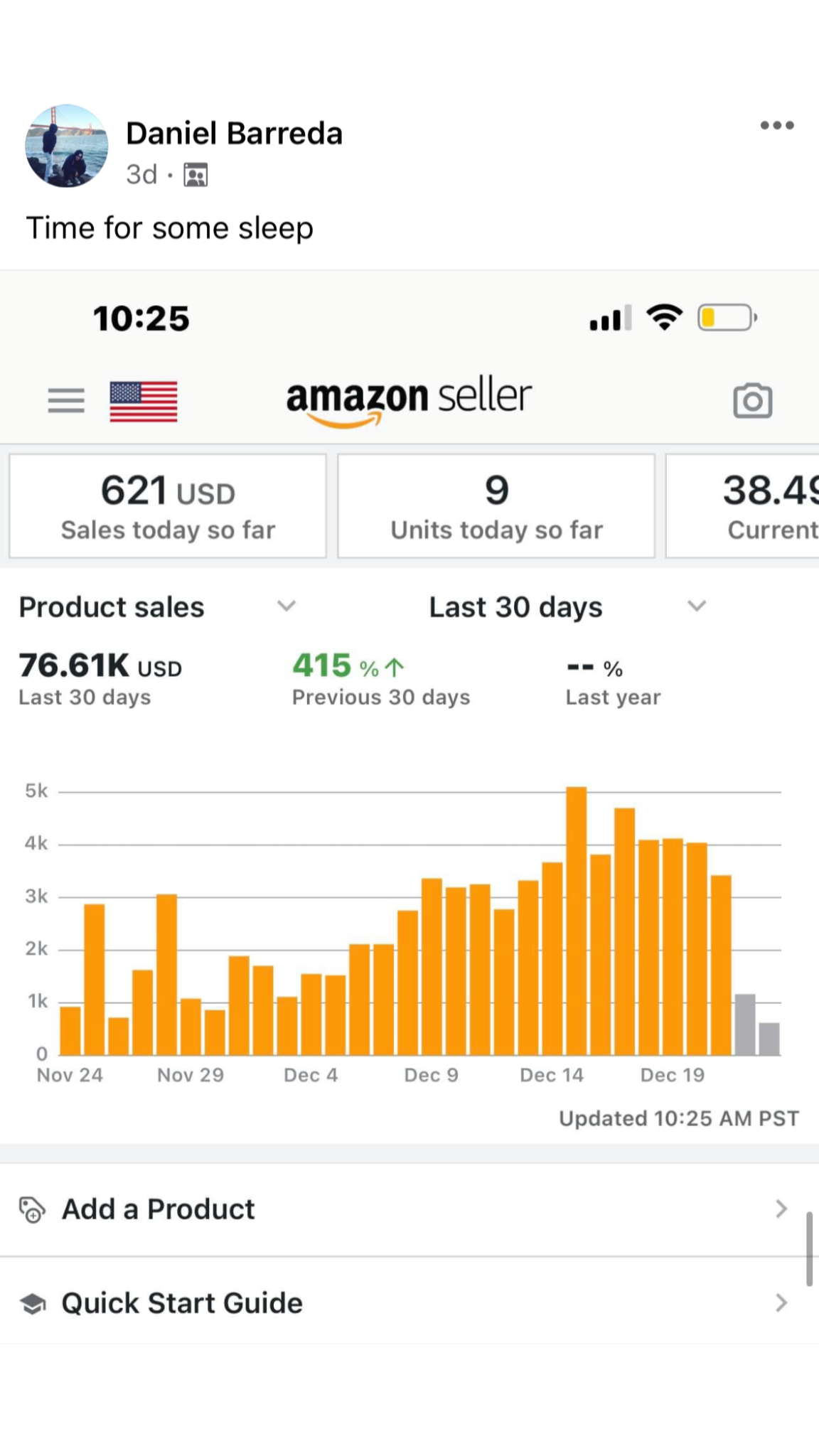Tap the US flag marketplace icon
The image size is (819, 1456).
[144, 402]
